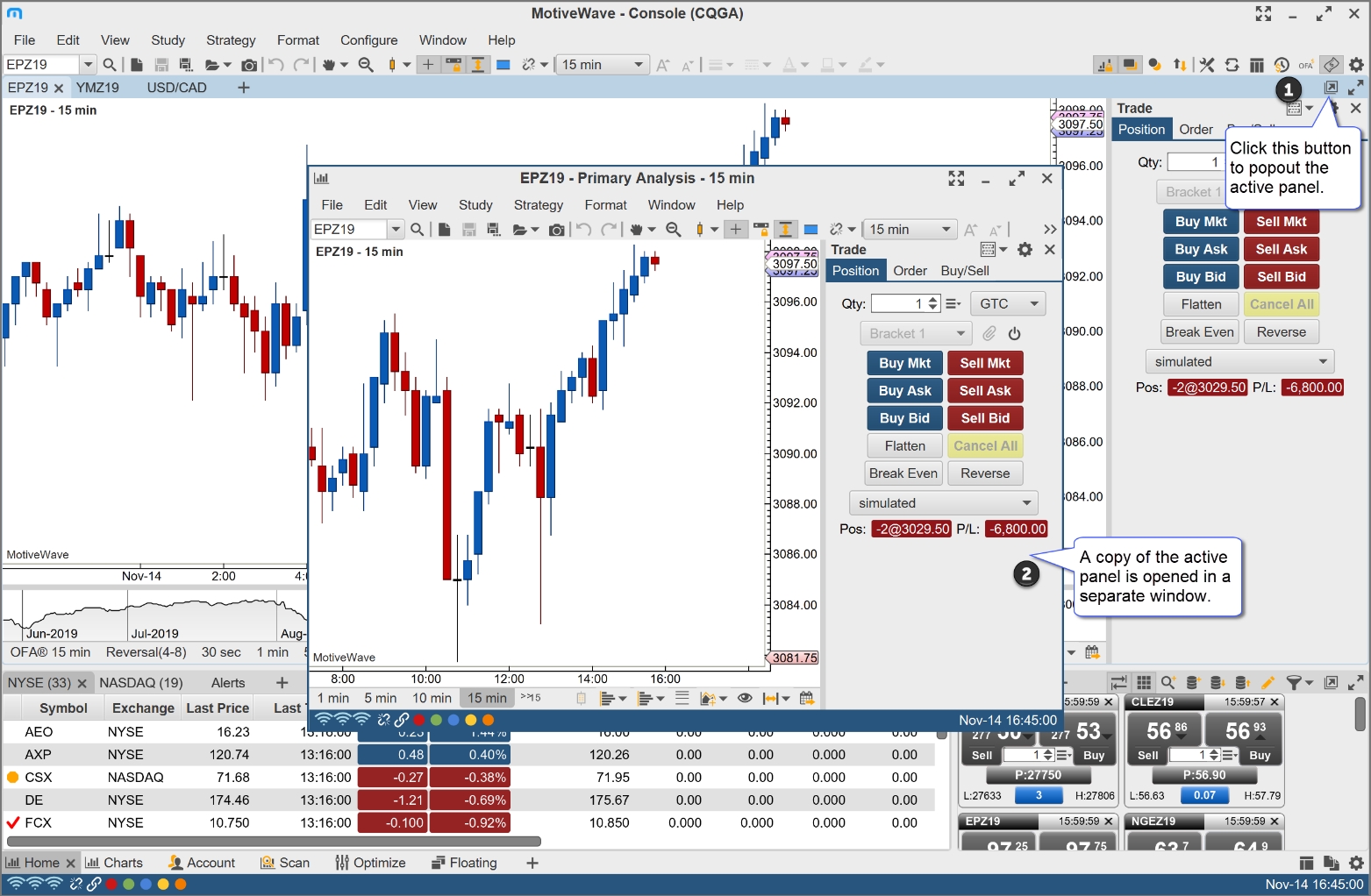Image resolution: width=1371 pixels, height=896 pixels.
Task: Click the eye icon in popout chart bottom bar
Action: (745, 699)
